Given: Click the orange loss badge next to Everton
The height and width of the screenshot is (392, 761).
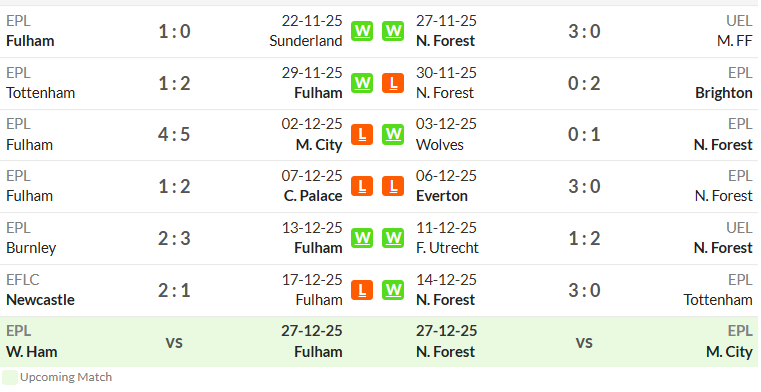Looking at the screenshot, I should pyautogui.click(x=393, y=186).
